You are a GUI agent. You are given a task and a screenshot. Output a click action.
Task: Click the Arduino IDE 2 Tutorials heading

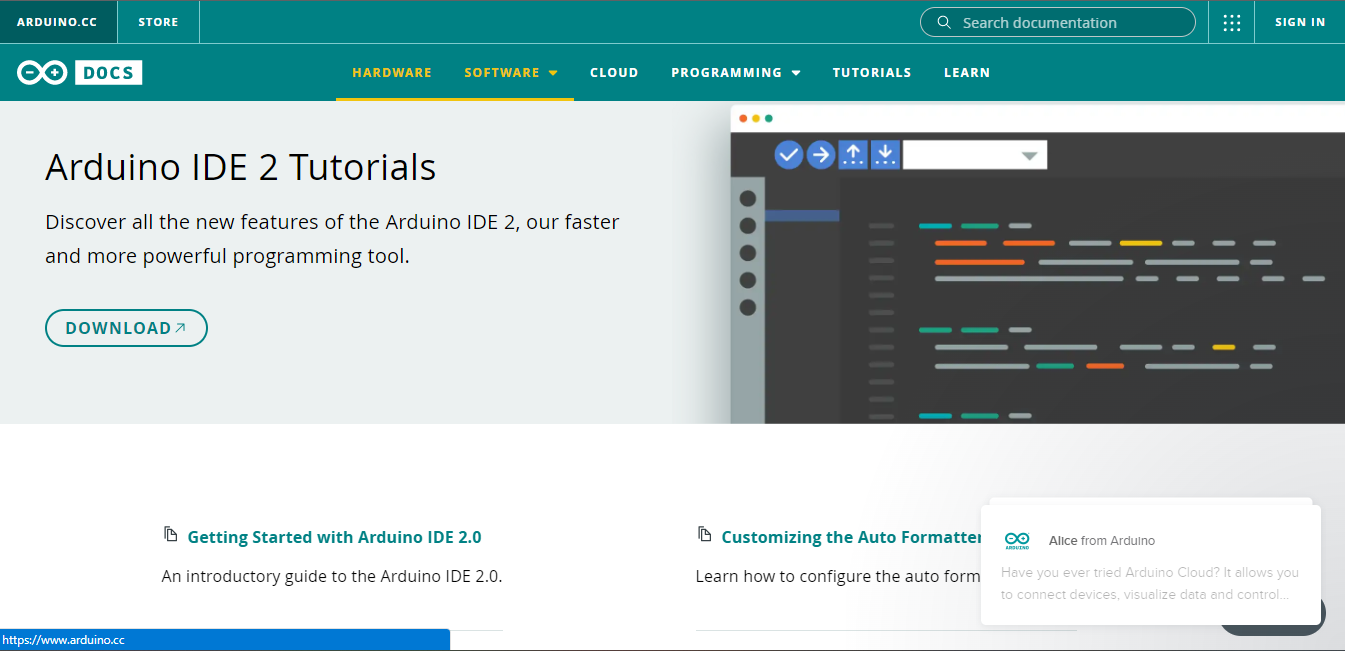pos(241,167)
